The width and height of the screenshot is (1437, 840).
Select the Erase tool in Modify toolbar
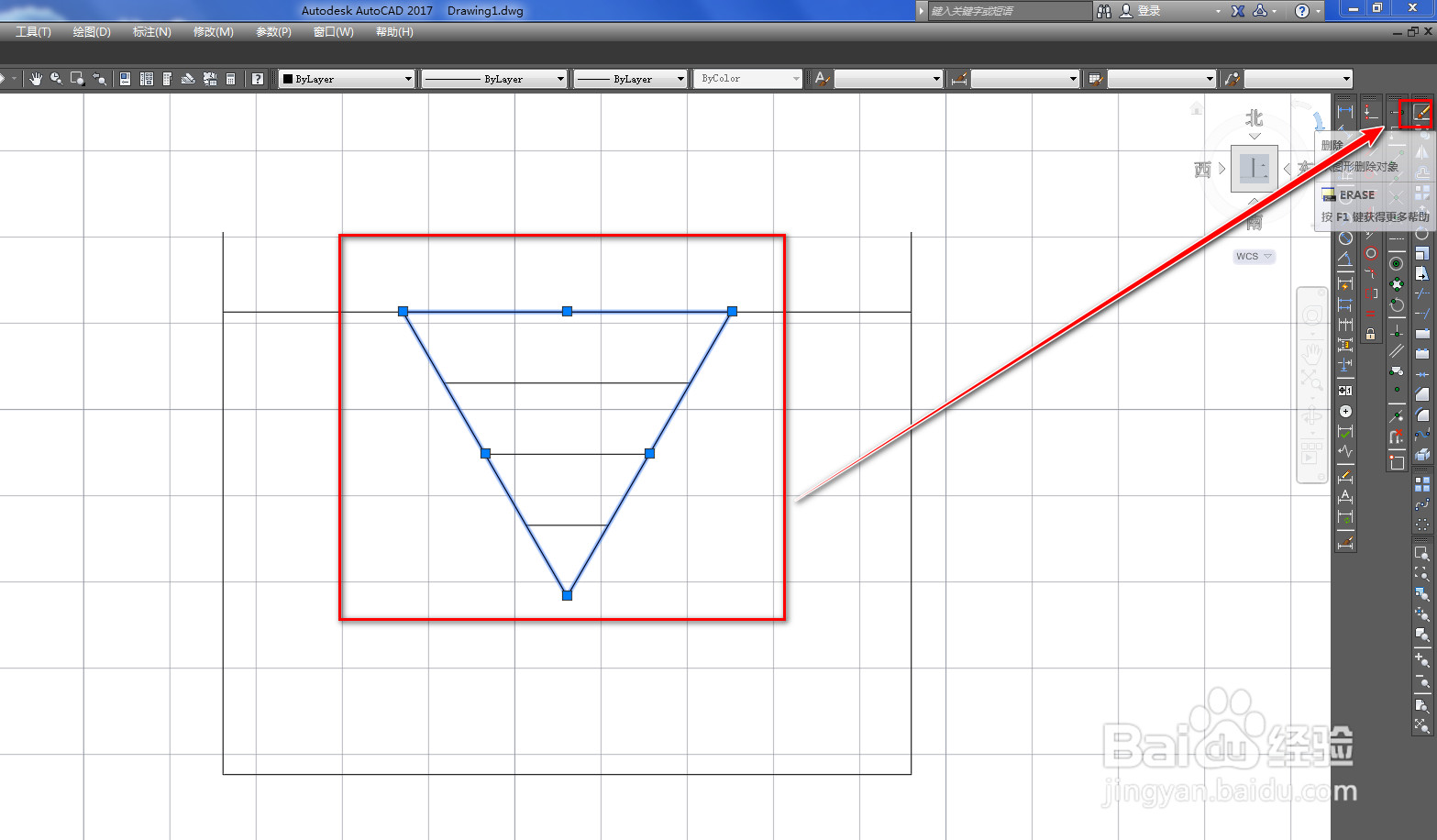(x=1420, y=111)
